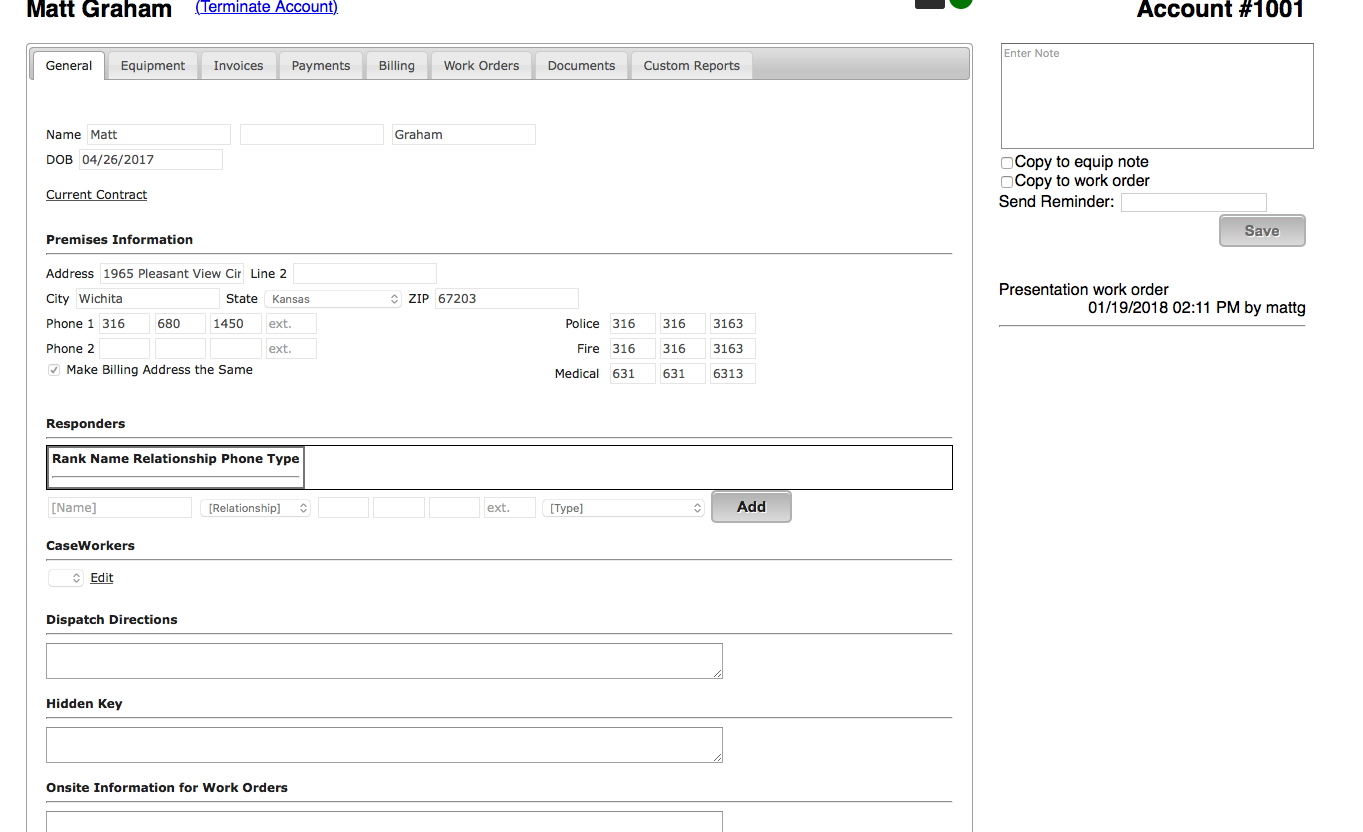Click into the Enter Note text area
This screenshot has width=1363, height=832.
click(1157, 96)
